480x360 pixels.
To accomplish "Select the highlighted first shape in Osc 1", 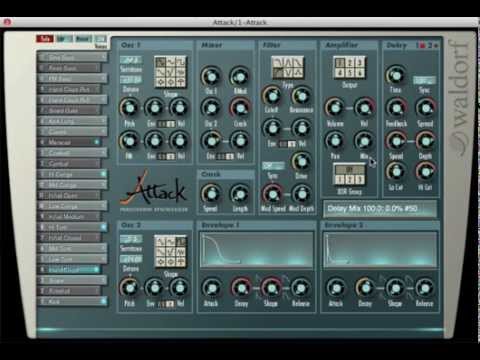I will (161, 62).
